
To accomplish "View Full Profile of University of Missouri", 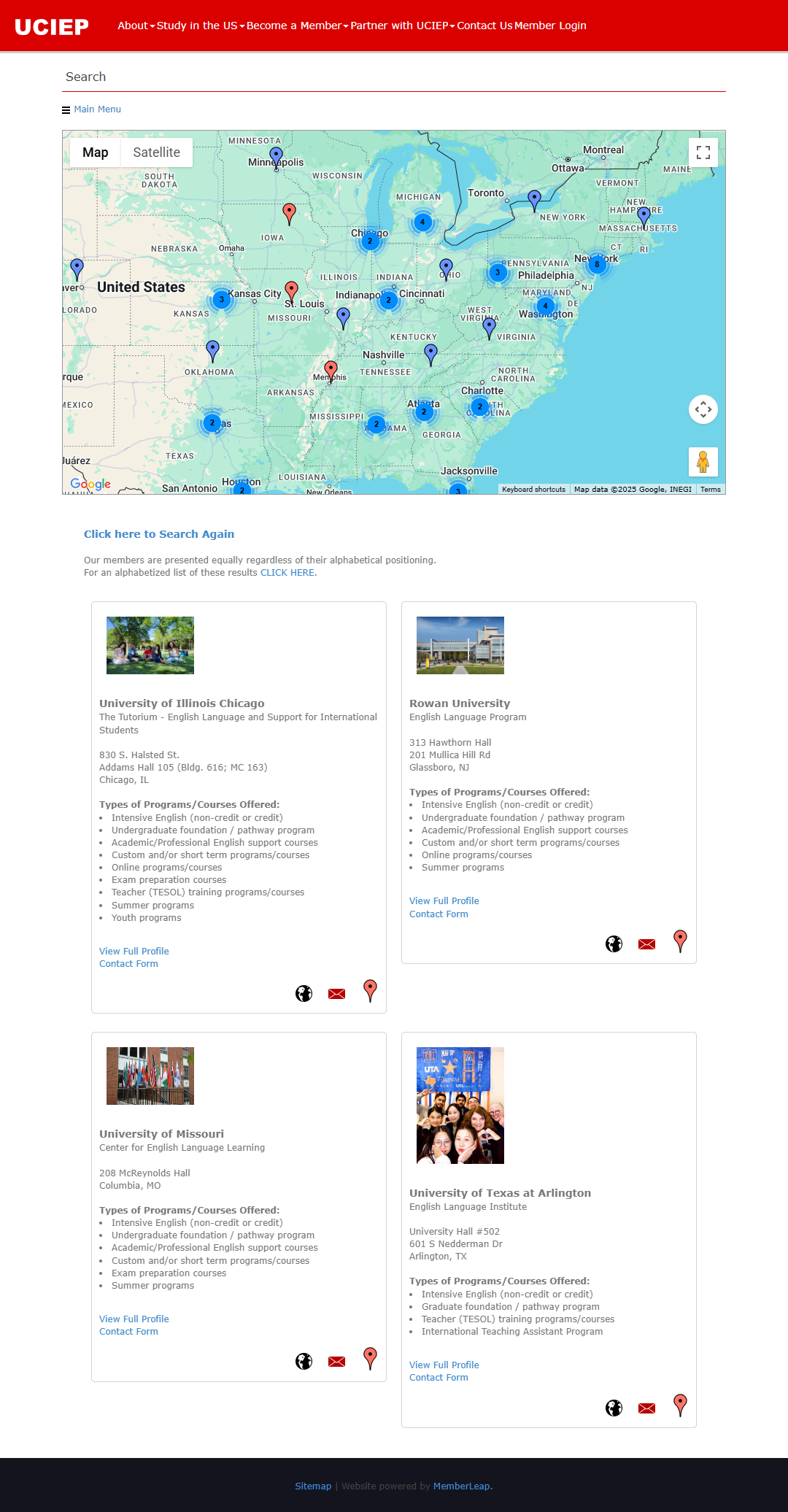I will point(134,1319).
